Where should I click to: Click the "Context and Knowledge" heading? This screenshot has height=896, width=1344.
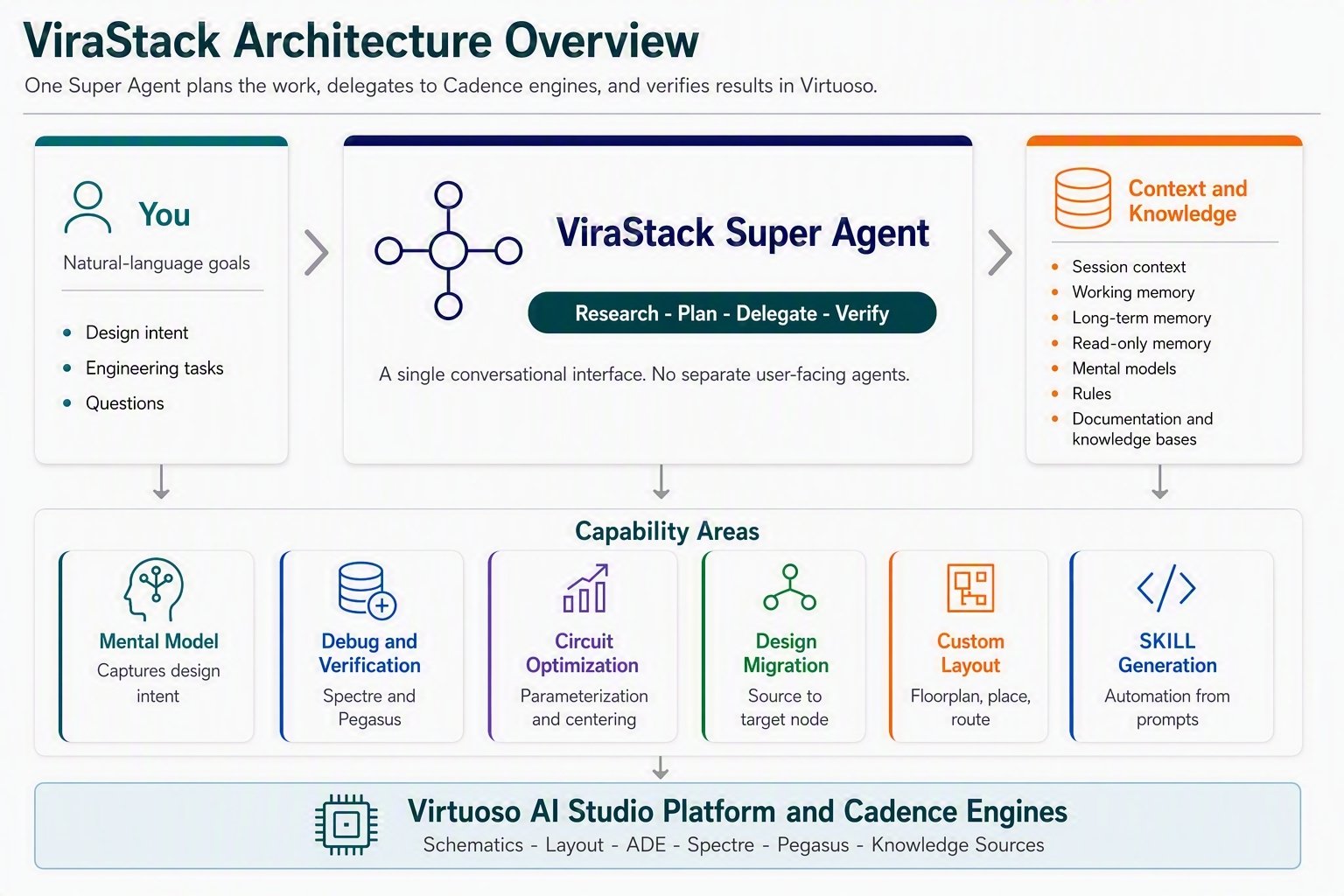(x=1187, y=201)
